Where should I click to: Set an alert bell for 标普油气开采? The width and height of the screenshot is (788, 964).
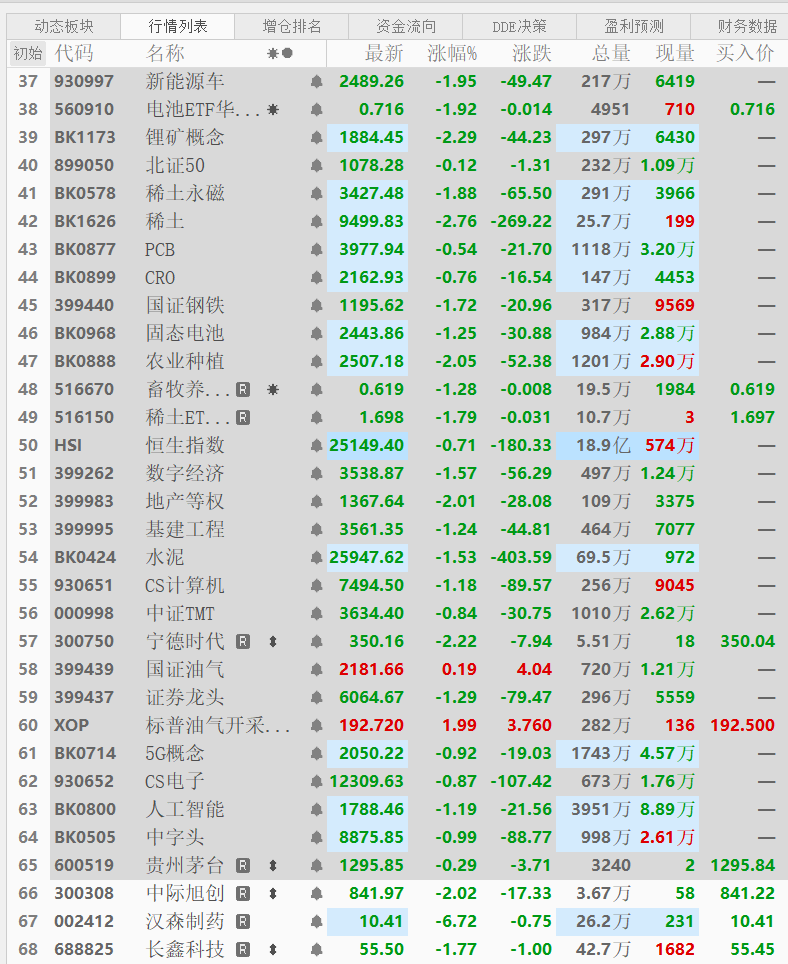pos(317,725)
